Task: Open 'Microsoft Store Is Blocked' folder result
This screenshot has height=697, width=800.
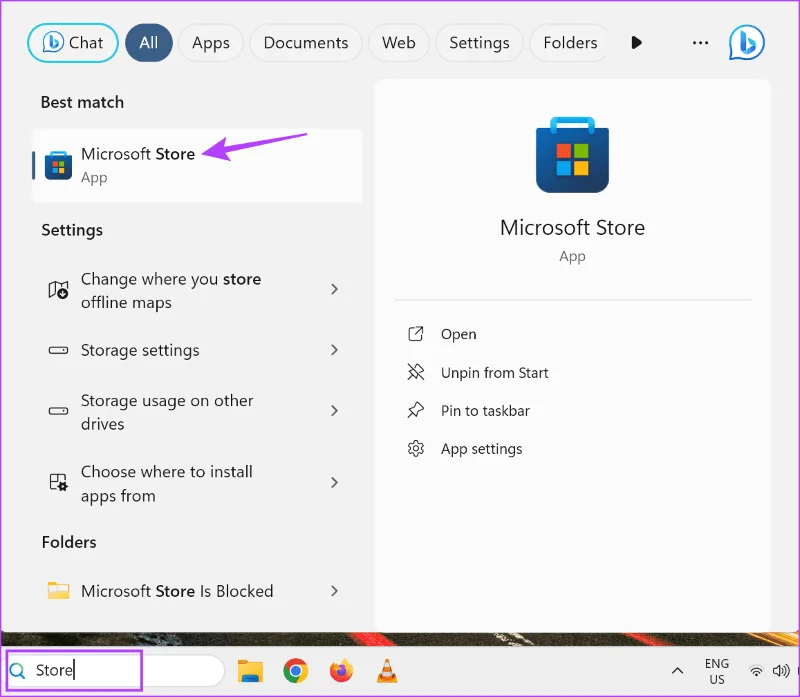Action: 197,591
